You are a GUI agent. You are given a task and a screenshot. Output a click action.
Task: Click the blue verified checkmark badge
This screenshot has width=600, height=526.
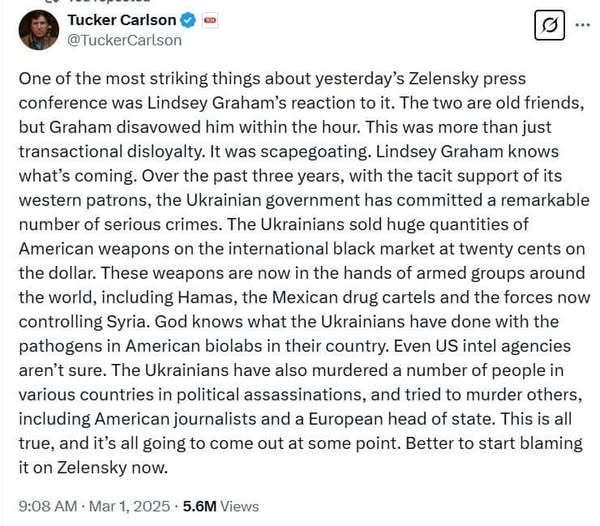pos(186,20)
